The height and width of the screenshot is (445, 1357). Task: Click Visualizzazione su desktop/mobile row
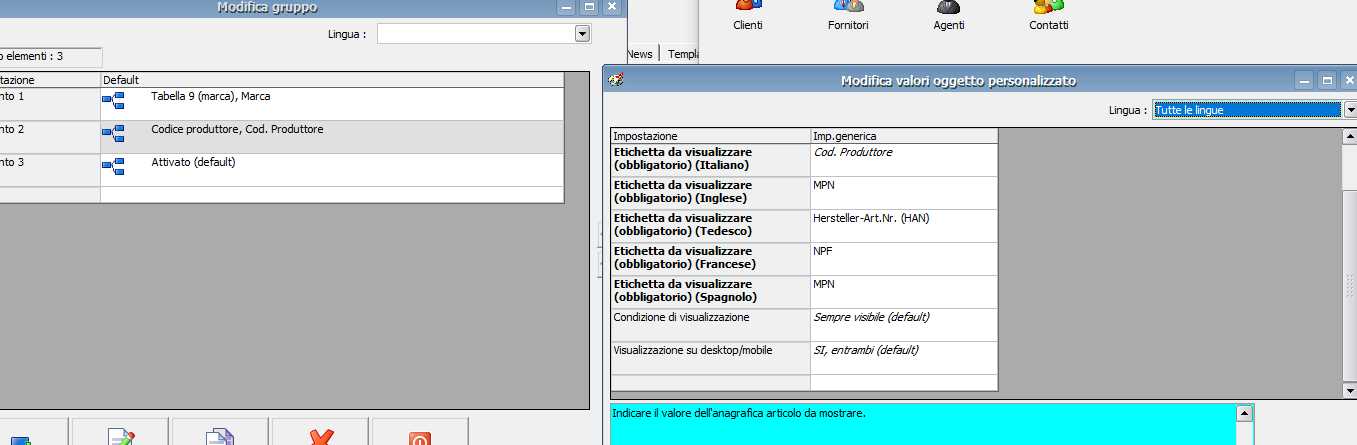(x=710, y=358)
